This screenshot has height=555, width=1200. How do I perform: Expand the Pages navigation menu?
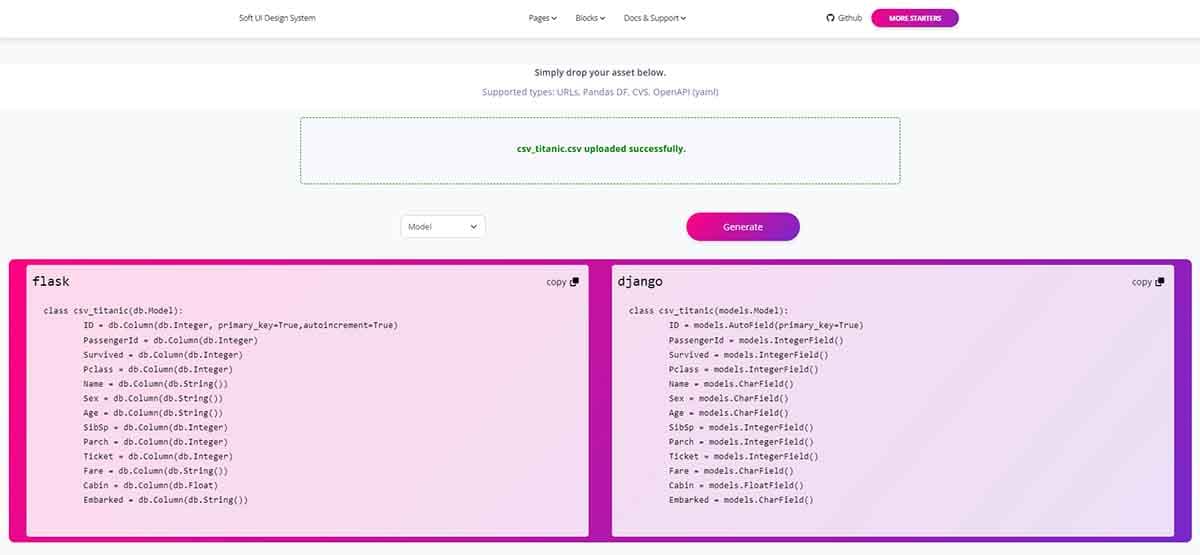542,18
